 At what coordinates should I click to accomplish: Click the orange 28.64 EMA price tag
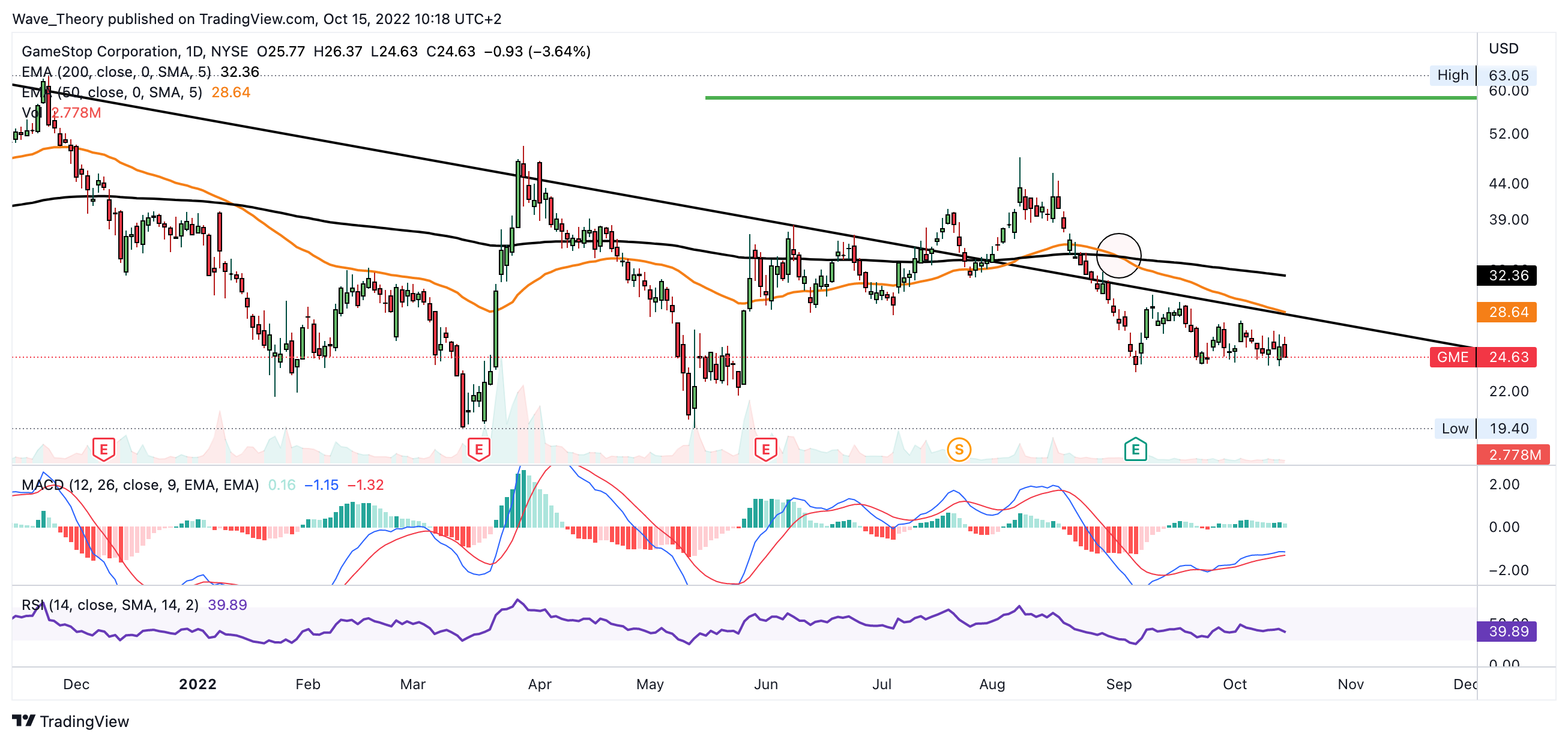click(1506, 312)
